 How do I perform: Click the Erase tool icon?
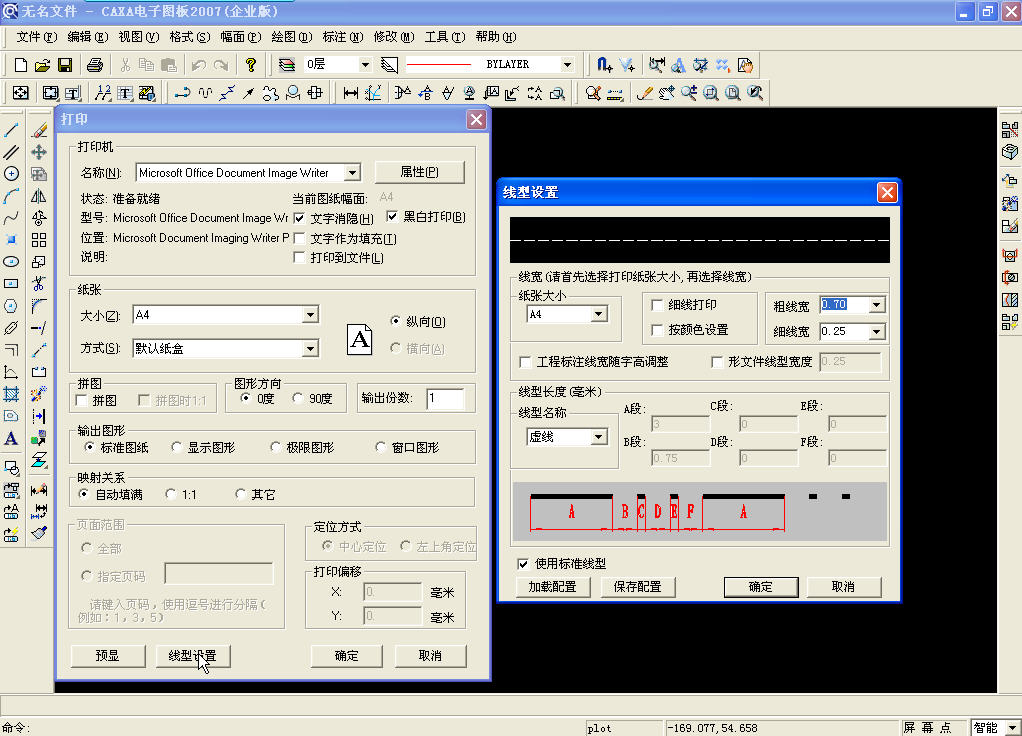[x=39, y=130]
